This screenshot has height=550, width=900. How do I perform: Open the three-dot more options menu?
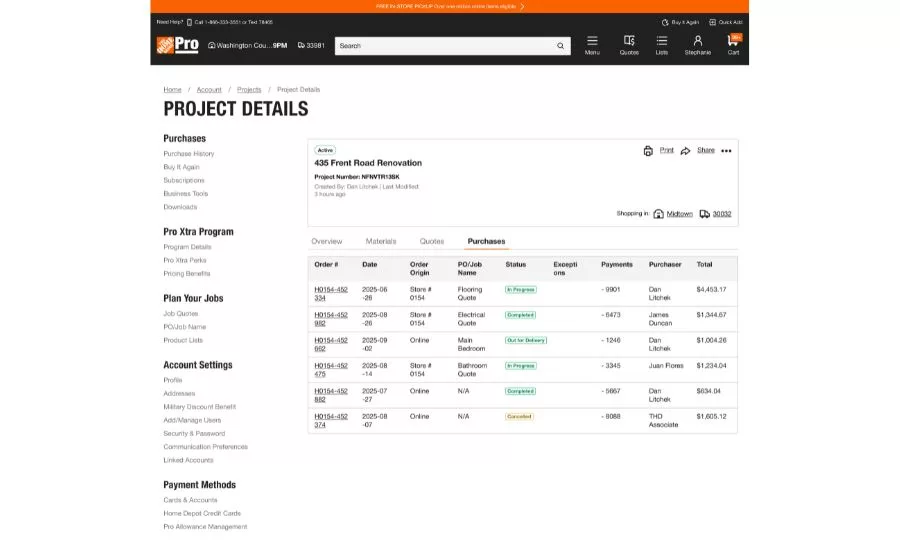[726, 151]
